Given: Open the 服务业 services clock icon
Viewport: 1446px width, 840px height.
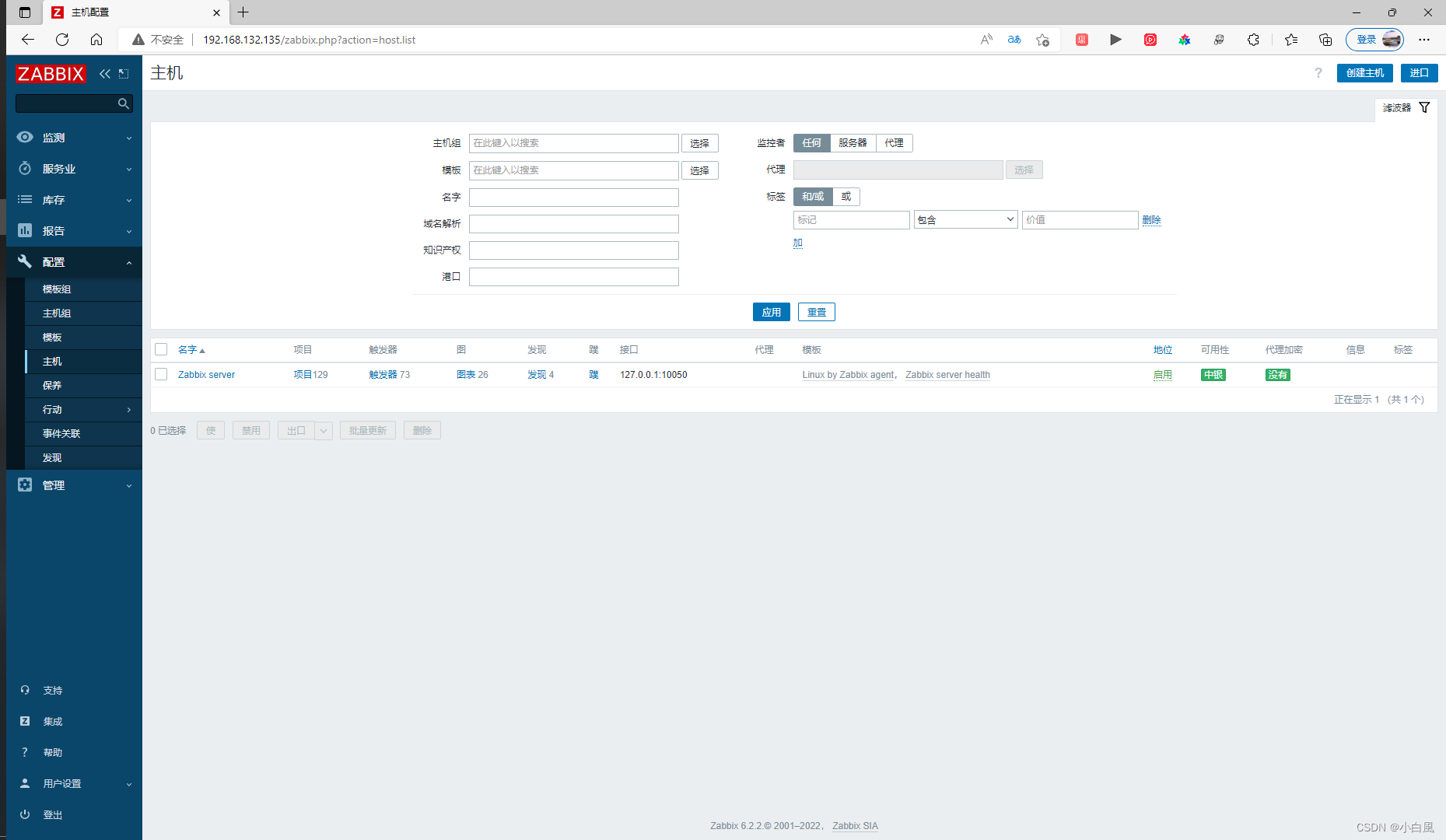Looking at the screenshot, I should click(25, 168).
